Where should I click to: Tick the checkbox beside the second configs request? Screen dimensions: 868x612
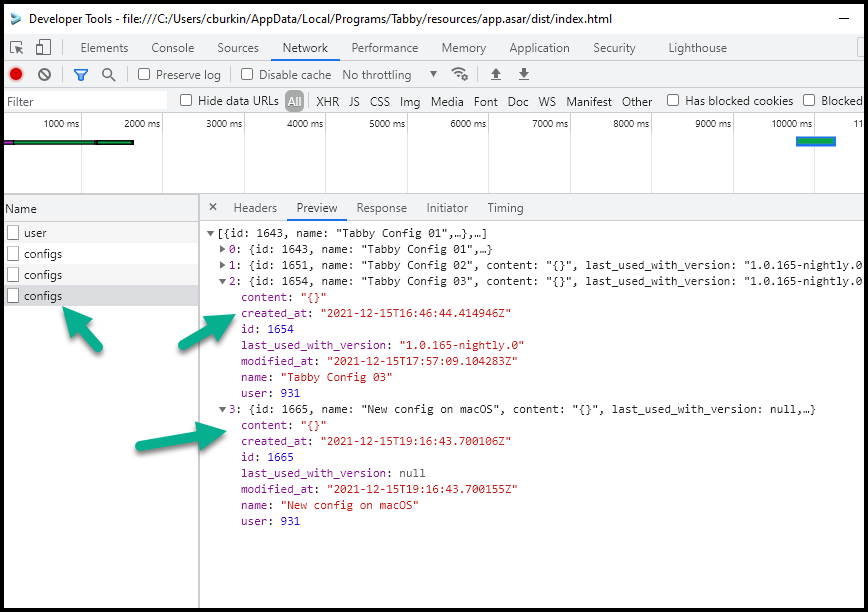pyautogui.click(x=13, y=274)
